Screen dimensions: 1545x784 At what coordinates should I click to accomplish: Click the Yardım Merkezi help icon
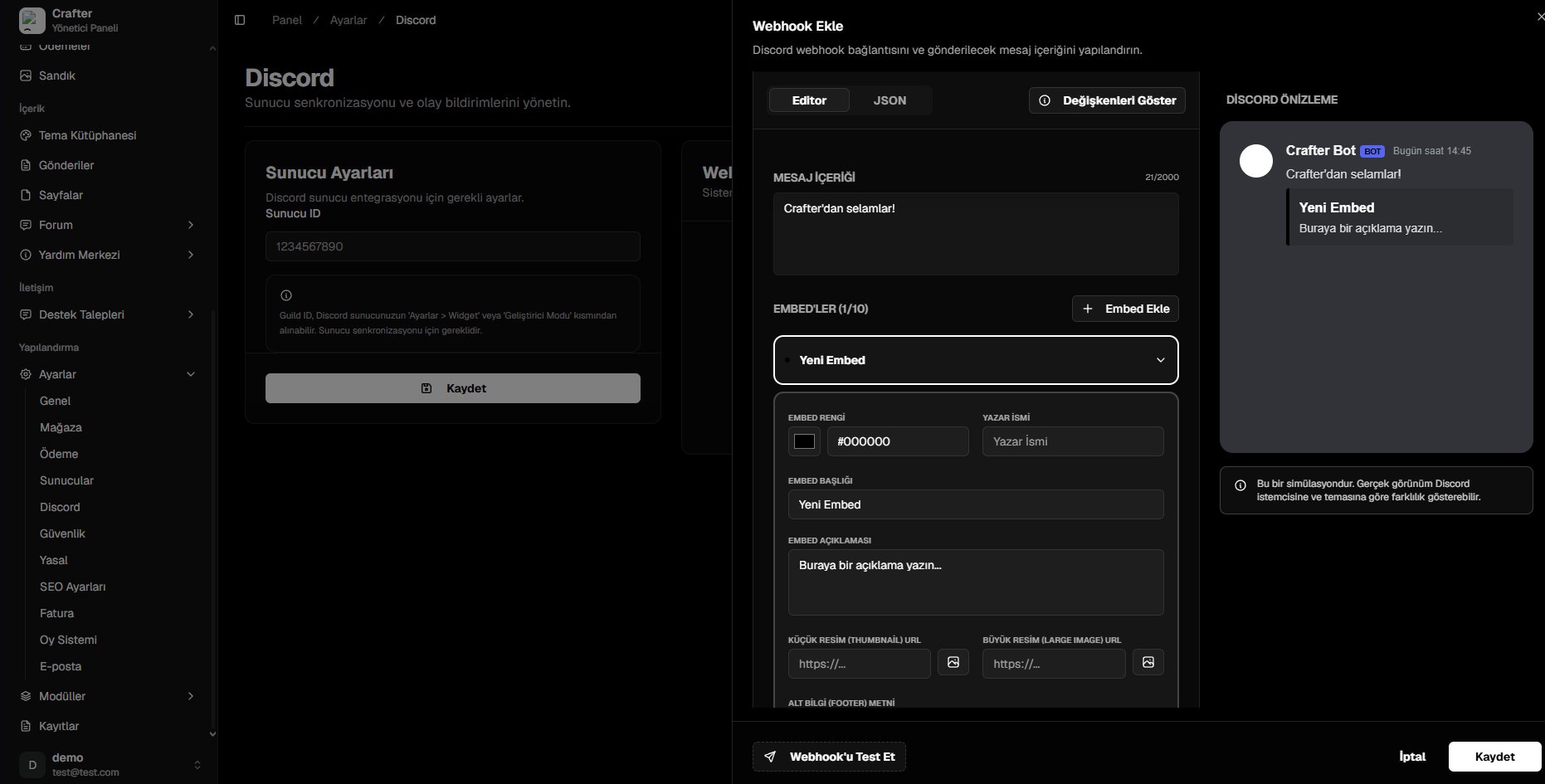[26, 255]
